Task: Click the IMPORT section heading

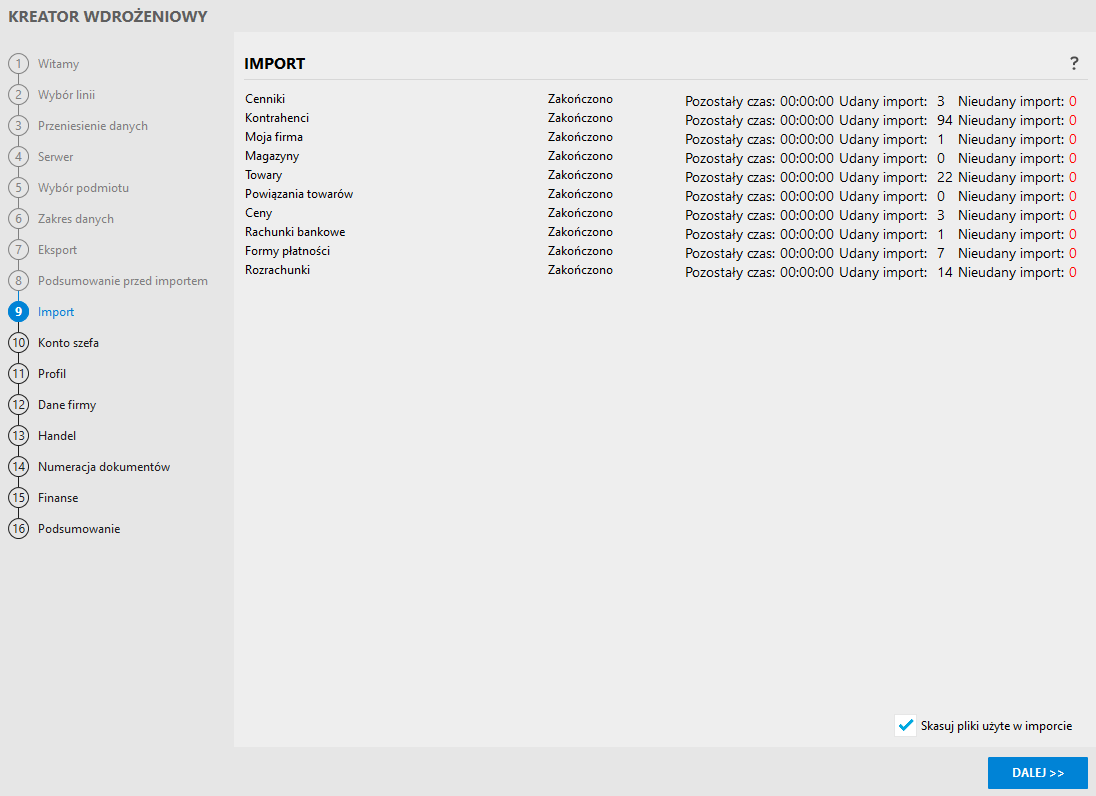Action: [275, 64]
